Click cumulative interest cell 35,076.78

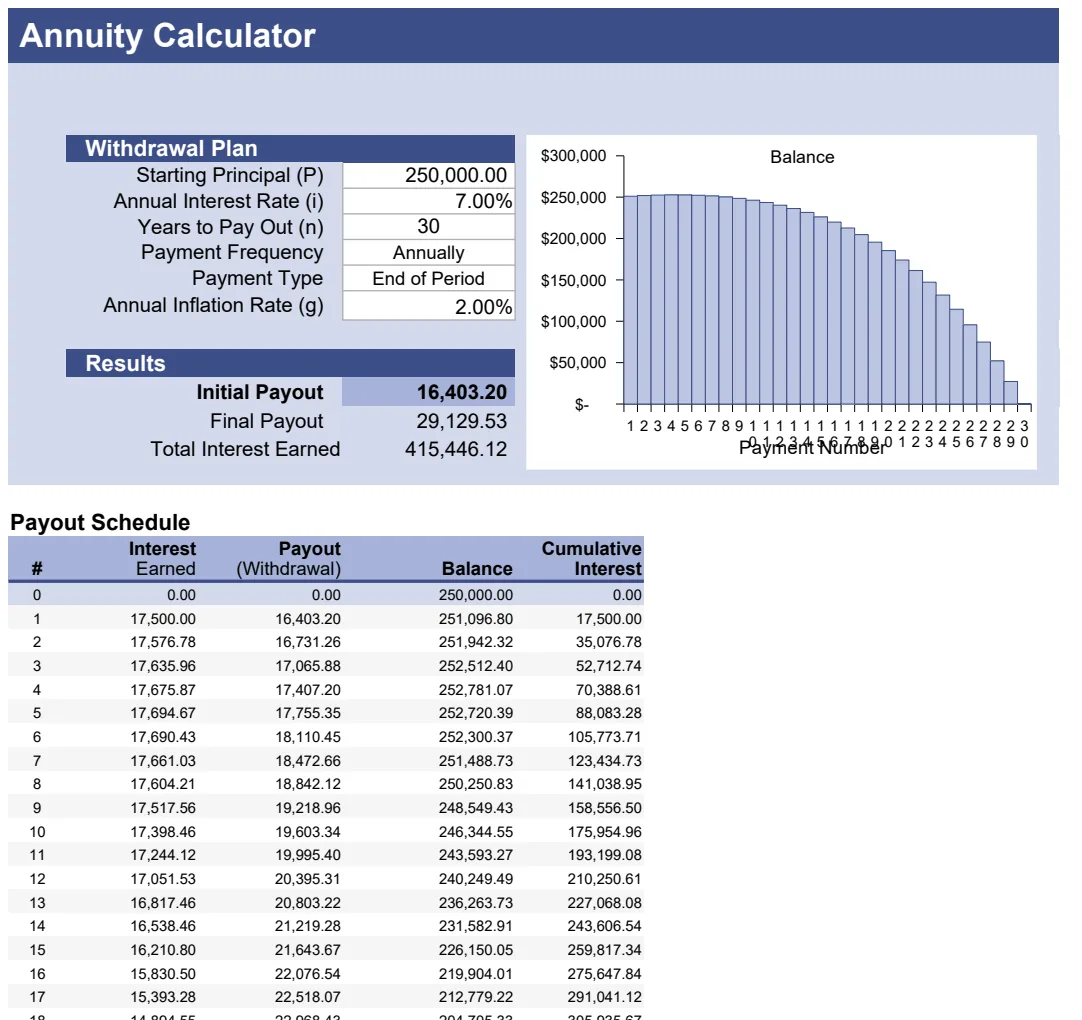[x=609, y=642]
